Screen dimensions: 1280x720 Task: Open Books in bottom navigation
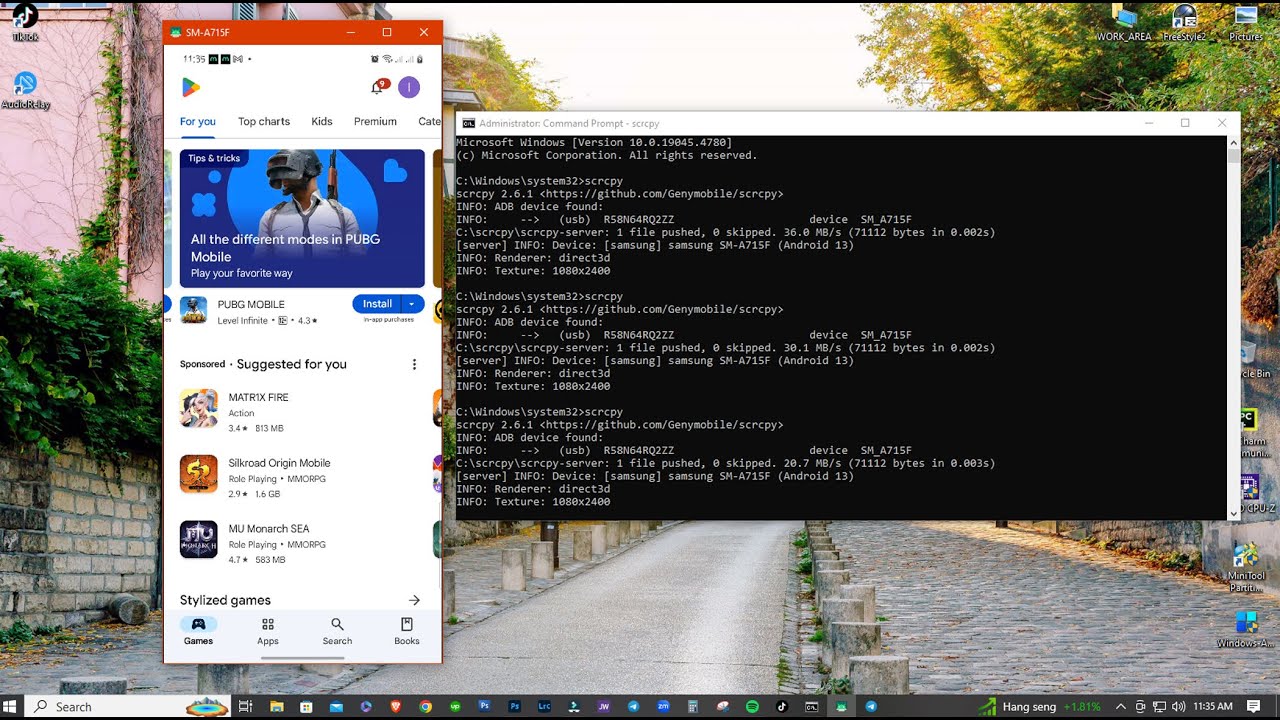pyautogui.click(x=407, y=631)
